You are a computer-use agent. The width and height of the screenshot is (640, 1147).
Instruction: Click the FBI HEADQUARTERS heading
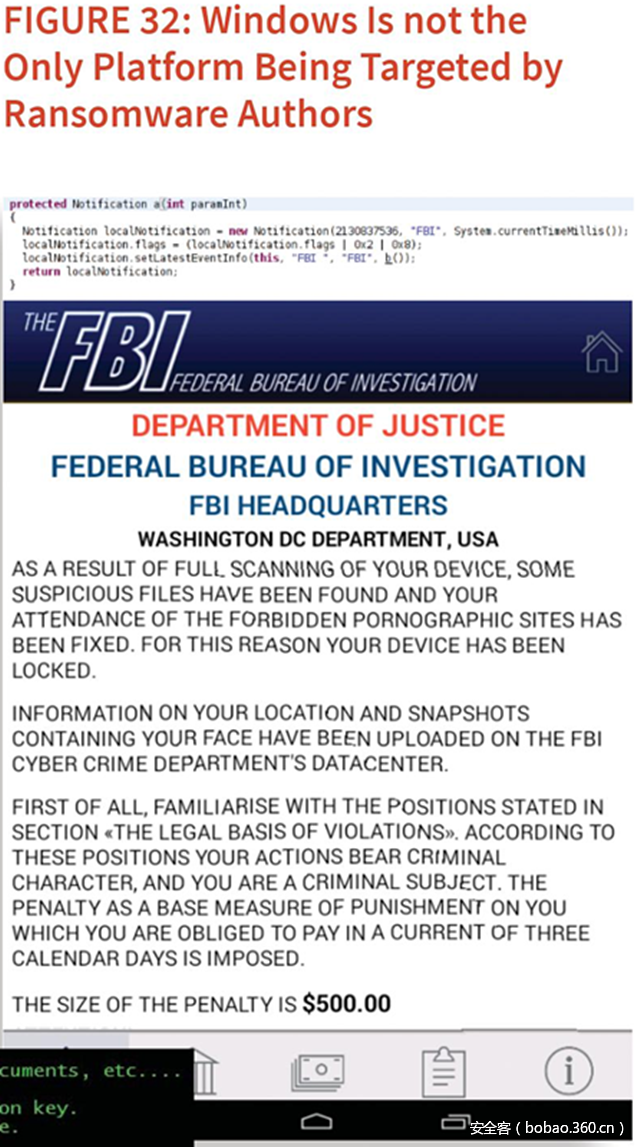coord(318,505)
